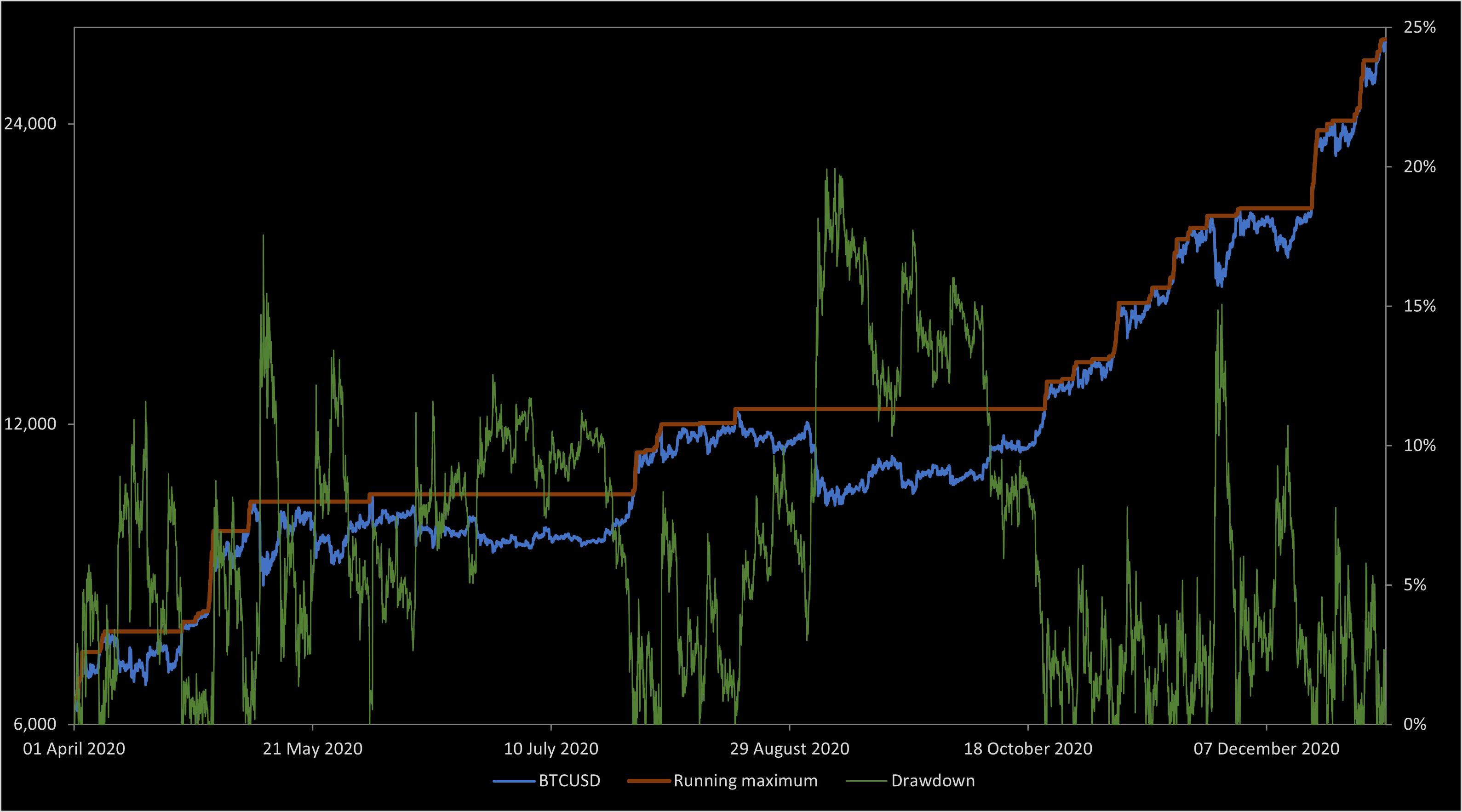The image size is (1462, 812).
Task: Click the 15% right axis label
Action: (1419, 306)
